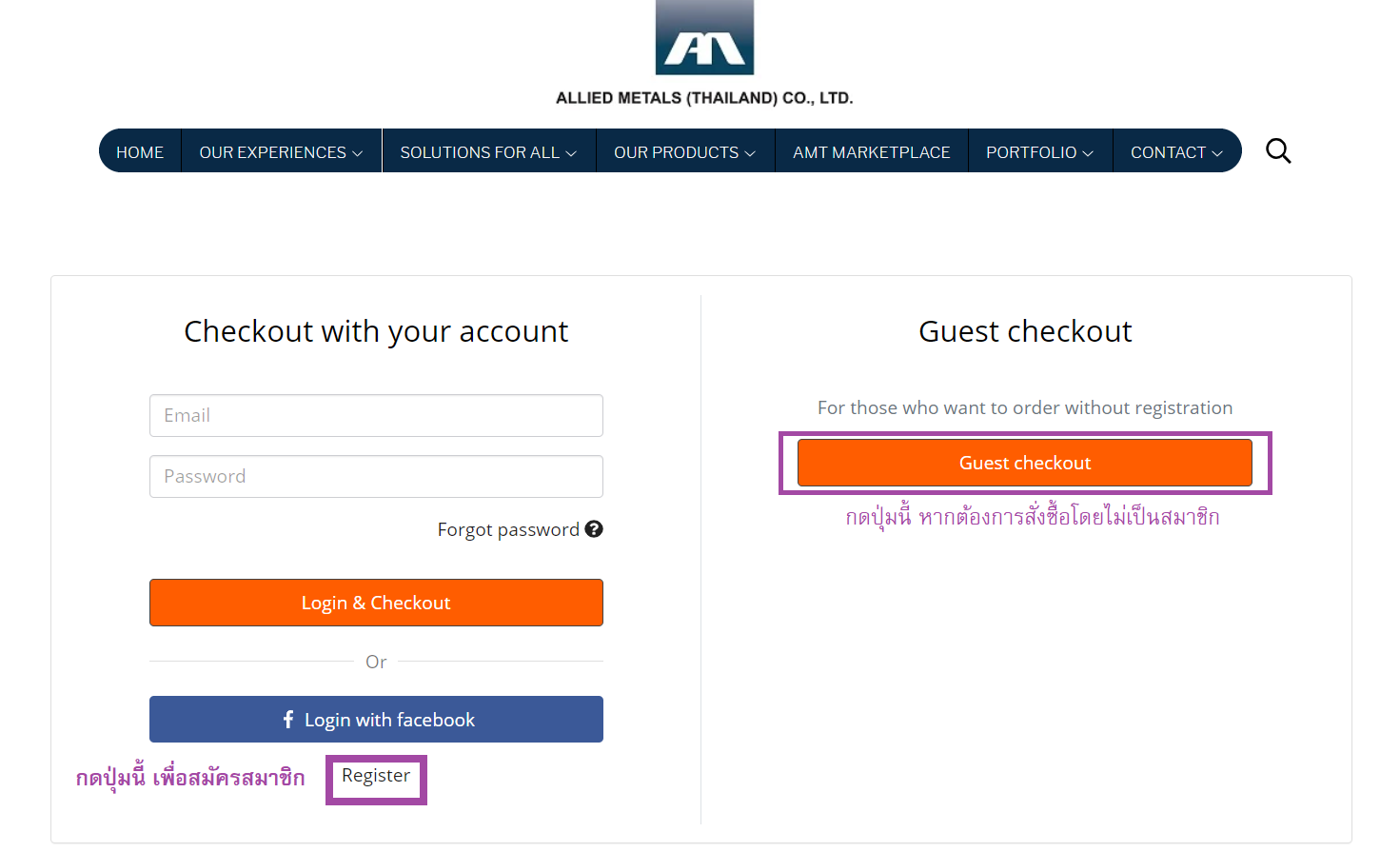The height and width of the screenshot is (852, 1400).
Task: Click the Forgot password link
Action: click(508, 529)
